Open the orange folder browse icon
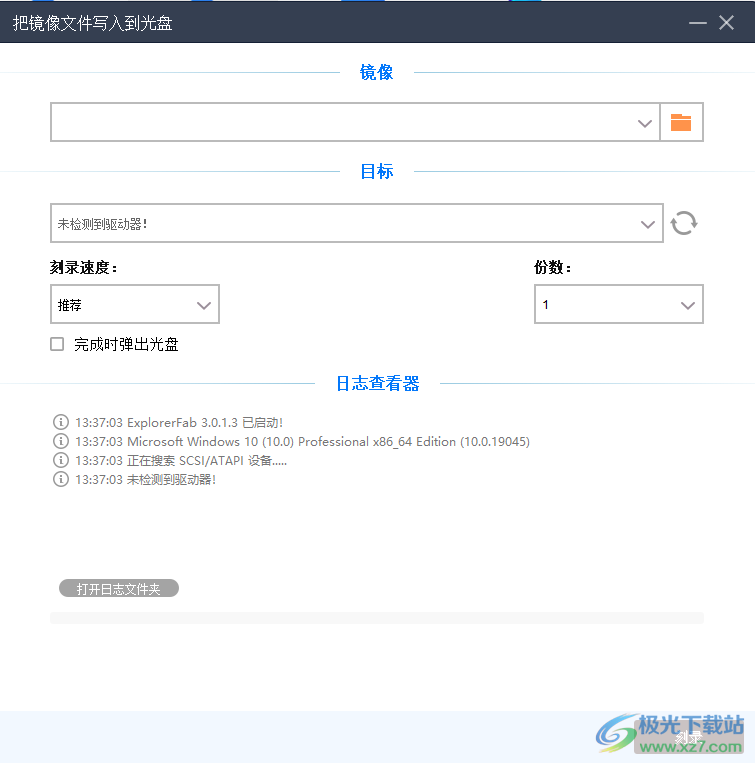 pos(681,122)
